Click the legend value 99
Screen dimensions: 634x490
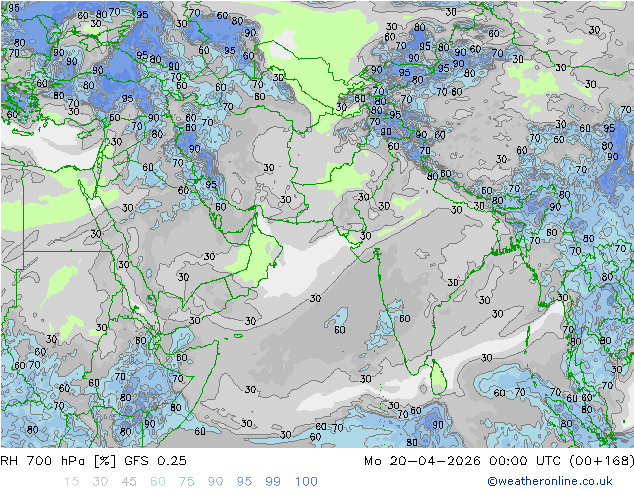[x=273, y=481]
